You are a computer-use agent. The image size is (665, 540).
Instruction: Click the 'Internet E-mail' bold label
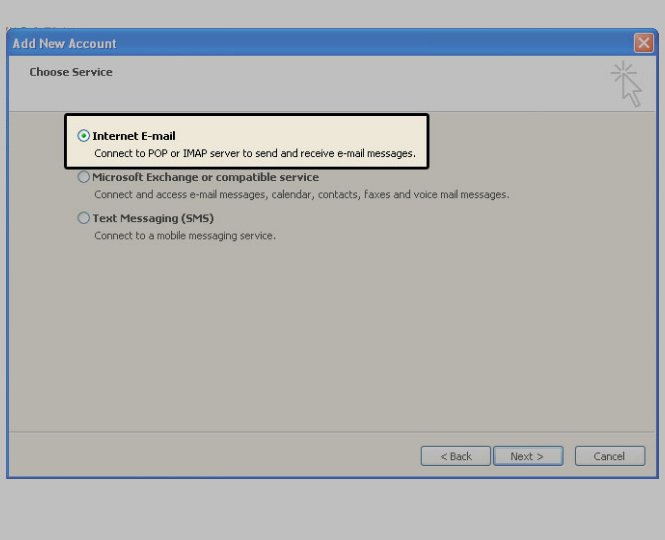coord(134,136)
